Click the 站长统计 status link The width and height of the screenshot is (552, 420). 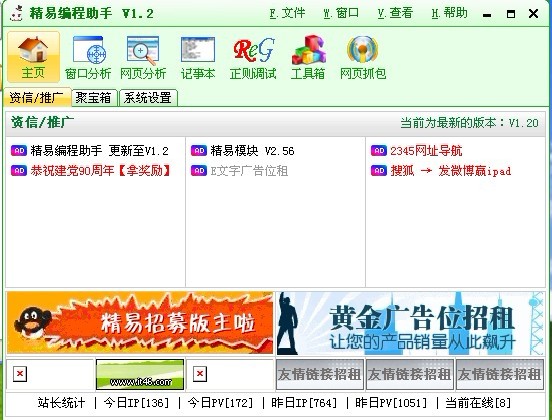point(61,403)
